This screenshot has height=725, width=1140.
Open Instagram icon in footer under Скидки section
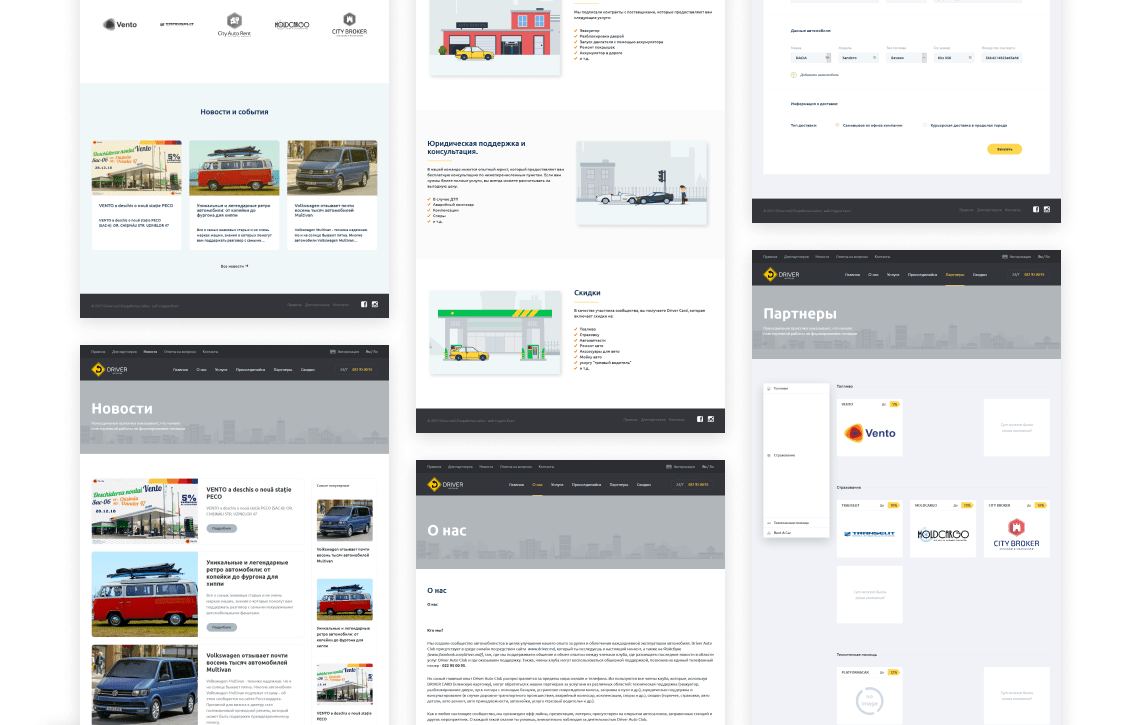point(711,419)
